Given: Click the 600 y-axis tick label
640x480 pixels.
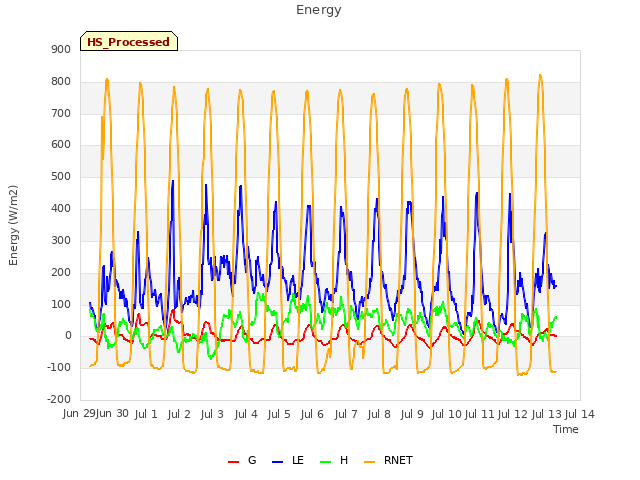Looking at the screenshot, I should pyautogui.click(x=61, y=144).
